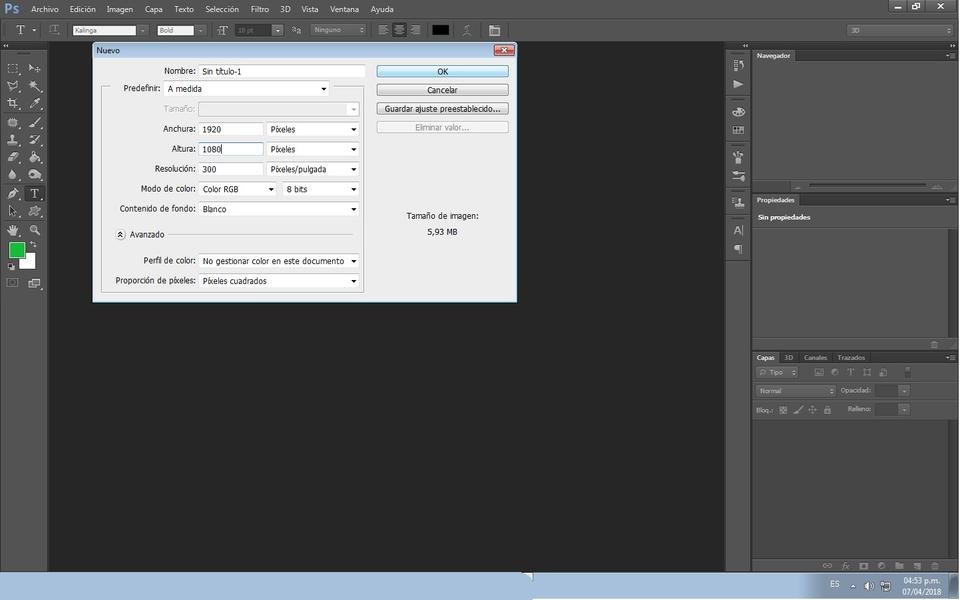This screenshot has width=960, height=600.
Task: Open the Contenido de fondo dropdown
Action: [x=279, y=209]
